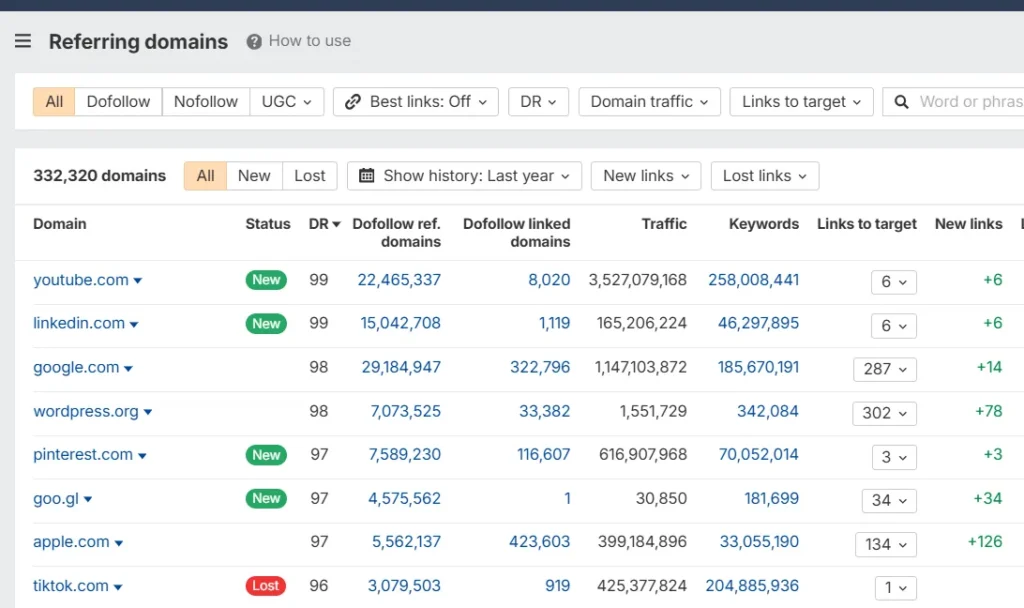The image size is (1024, 608).
Task: Select the All link-type filter tab
Action: [x=54, y=102]
